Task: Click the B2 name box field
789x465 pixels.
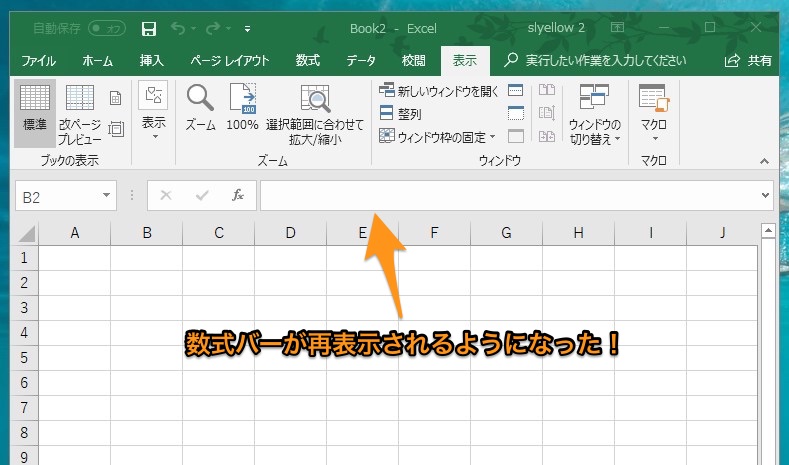Action: click(x=58, y=197)
